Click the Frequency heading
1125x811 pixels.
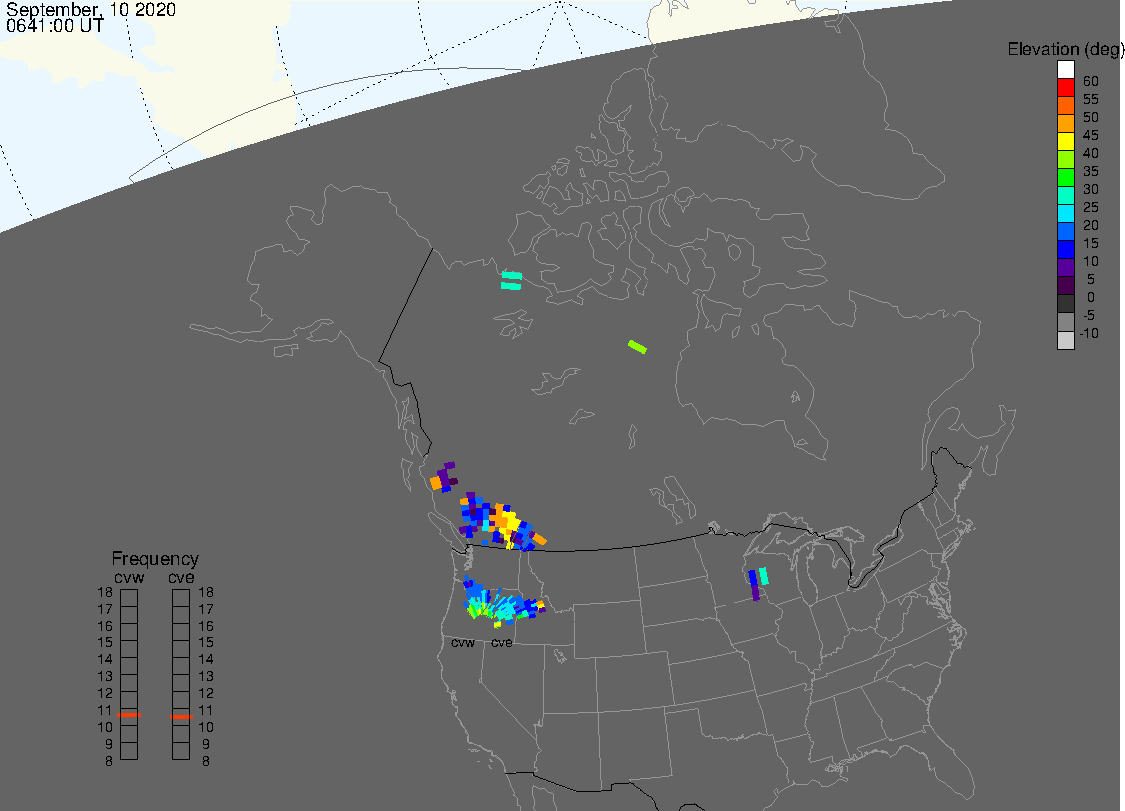click(155, 558)
